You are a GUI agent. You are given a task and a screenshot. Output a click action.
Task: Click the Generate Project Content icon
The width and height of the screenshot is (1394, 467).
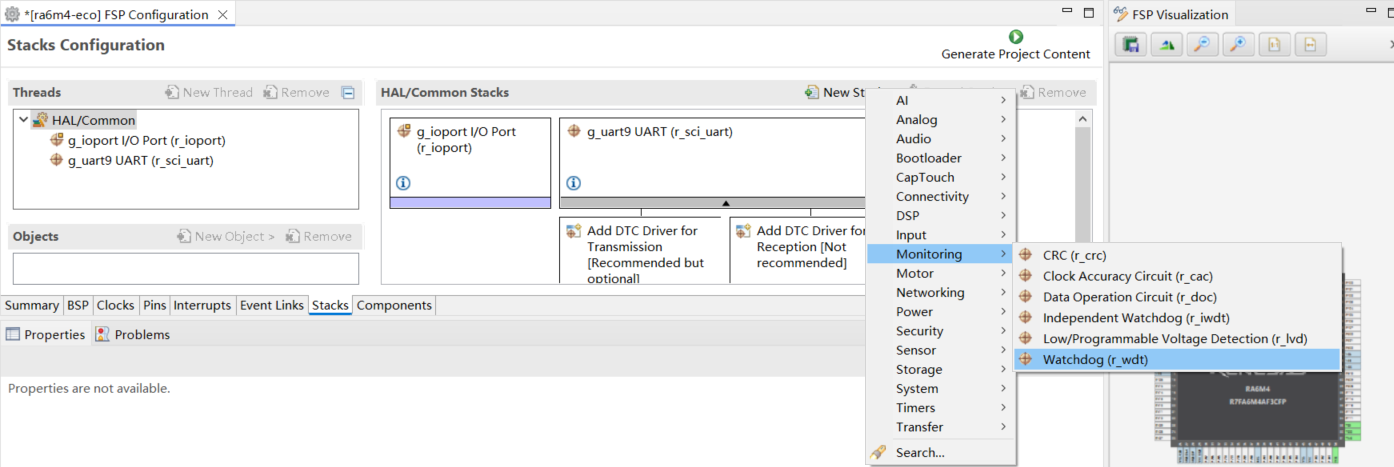[1015, 37]
